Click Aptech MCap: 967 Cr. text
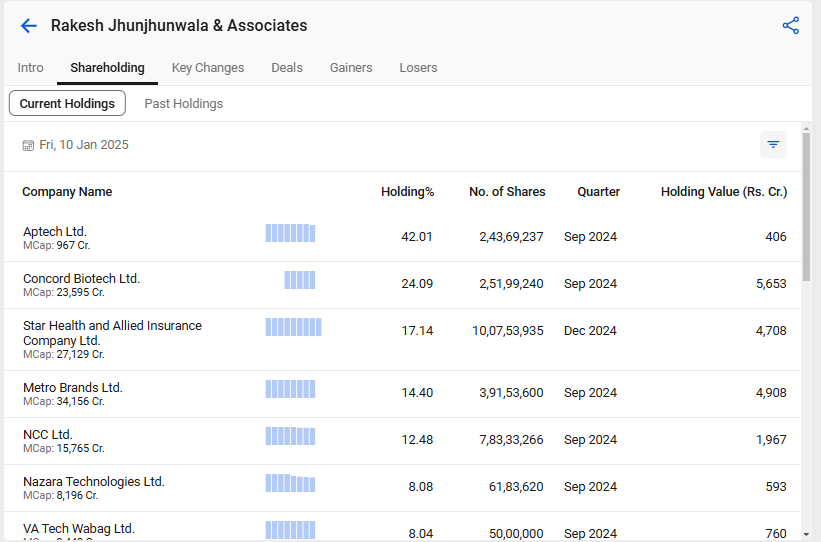Screen dimensions: 821x542 point(57,246)
